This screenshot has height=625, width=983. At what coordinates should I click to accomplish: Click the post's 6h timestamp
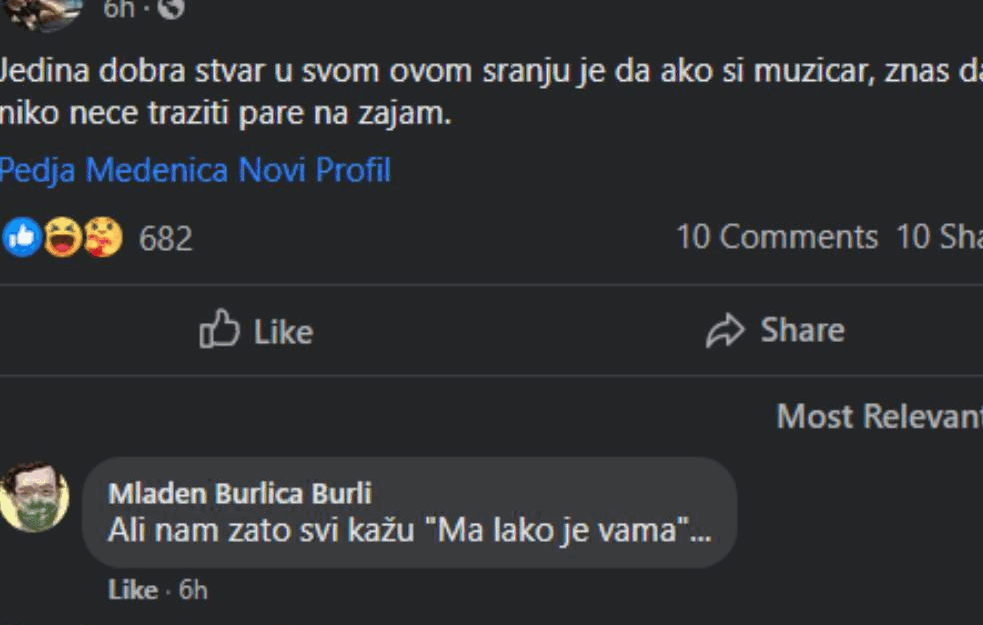coord(119,9)
